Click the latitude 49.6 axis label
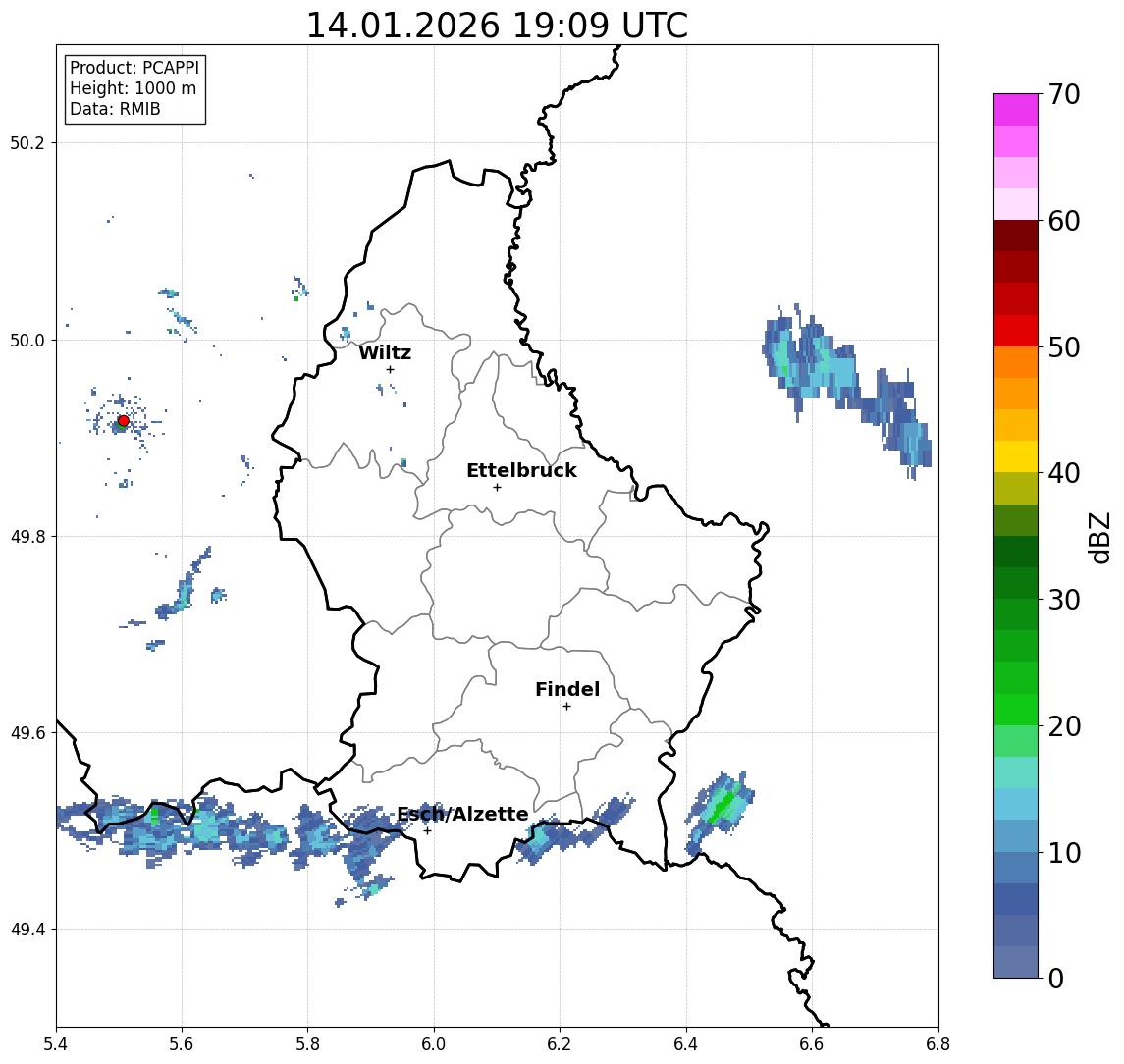The image size is (1124, 1064). [27, 733]
